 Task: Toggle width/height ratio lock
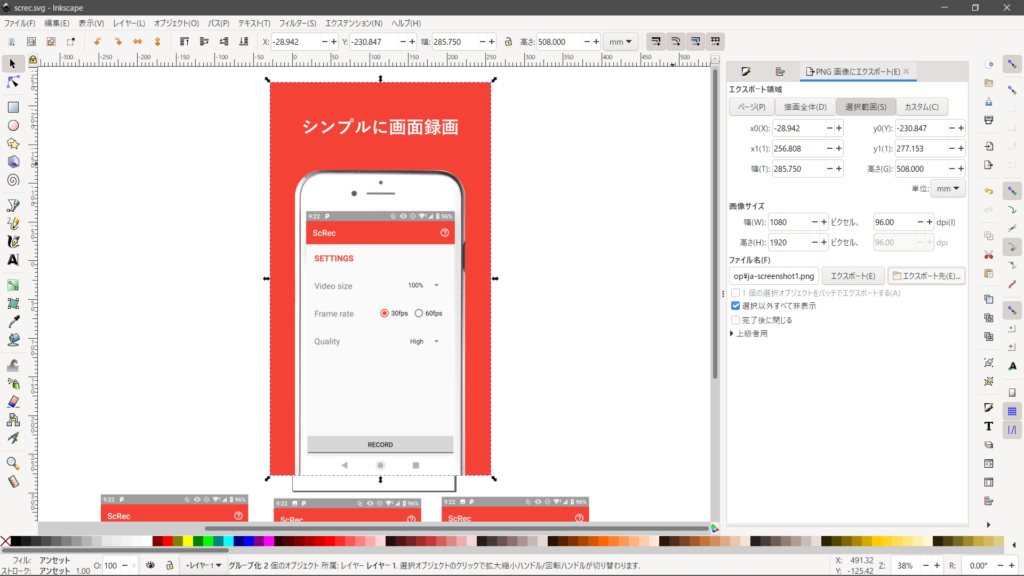pyautogui.click(x=508, y=42)
